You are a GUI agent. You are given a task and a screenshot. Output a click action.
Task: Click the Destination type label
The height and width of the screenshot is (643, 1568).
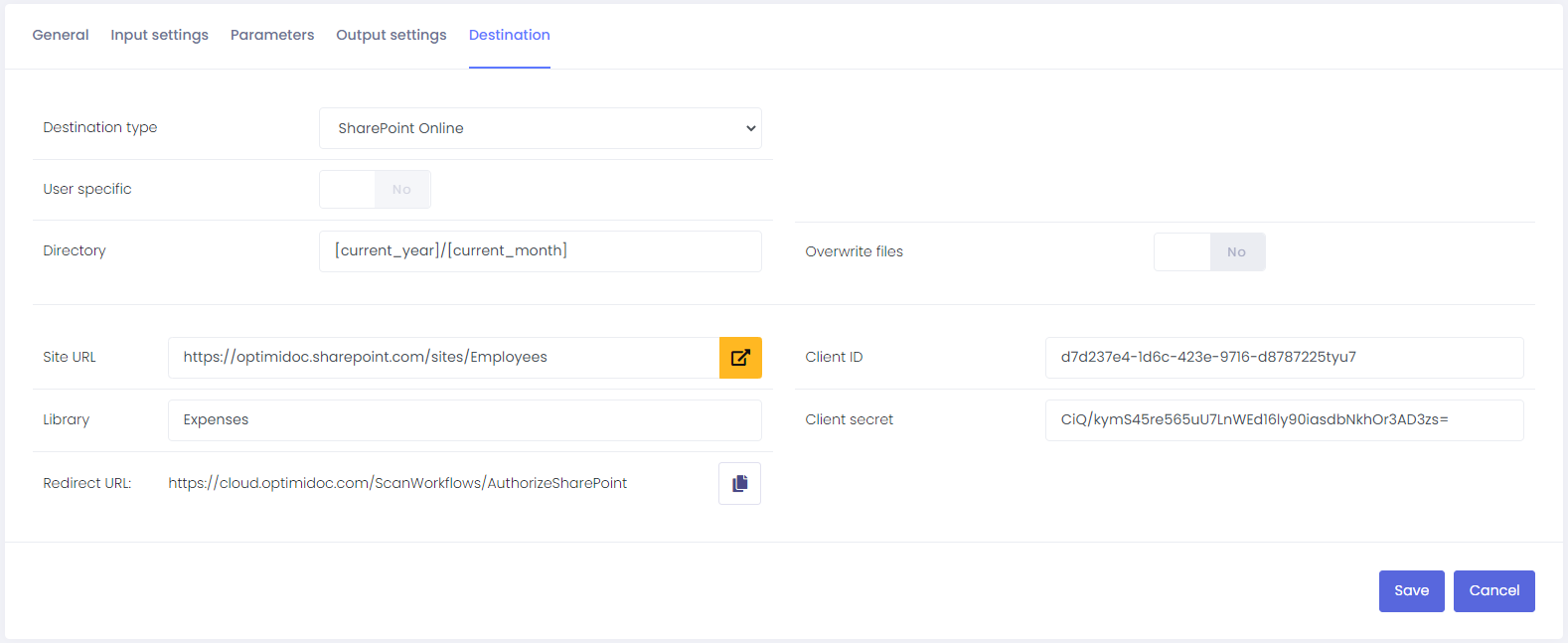[100, 127]
